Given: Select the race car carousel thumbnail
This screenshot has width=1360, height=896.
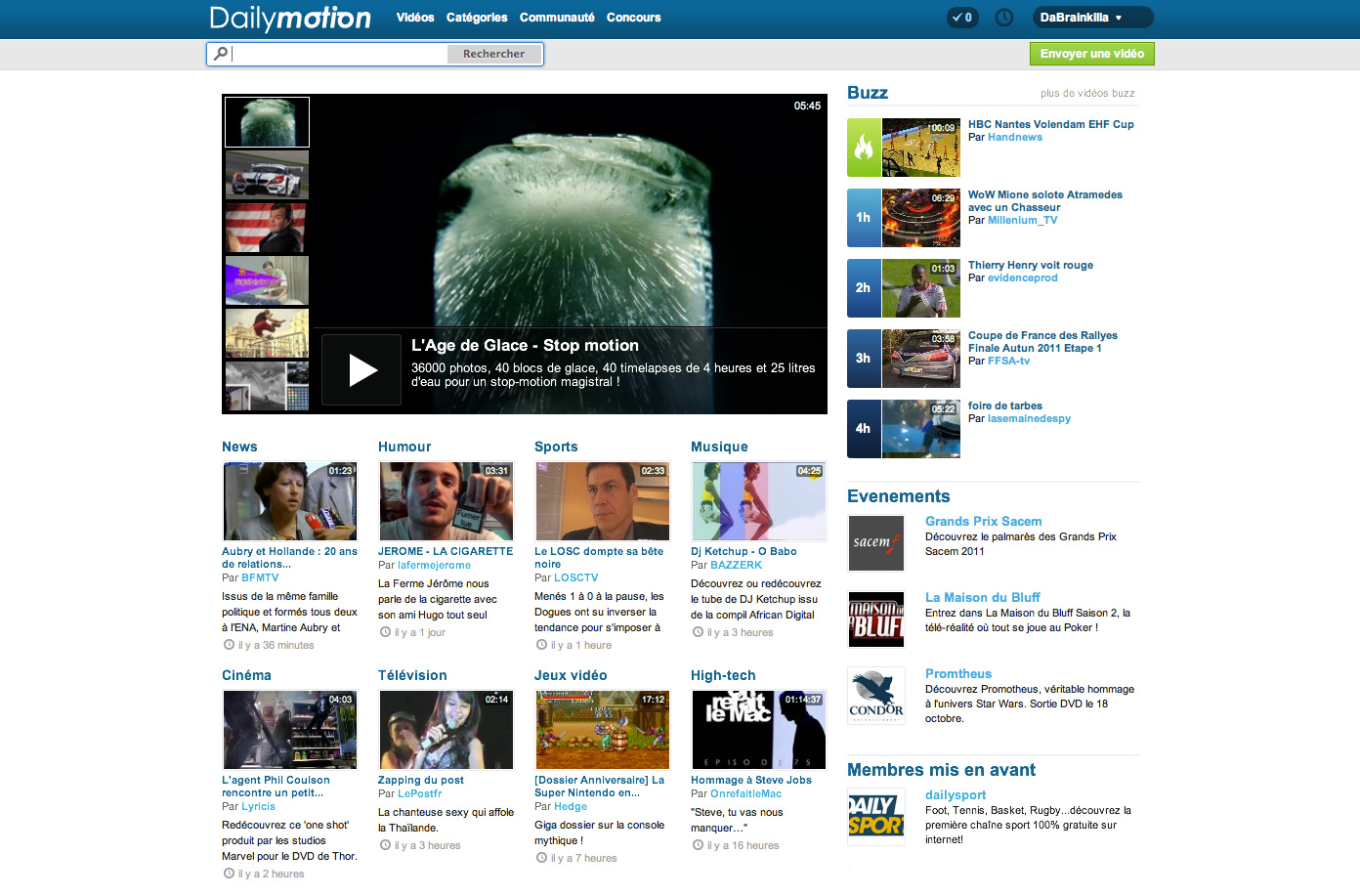Looking at the screenshot, I should coord(267,175).
